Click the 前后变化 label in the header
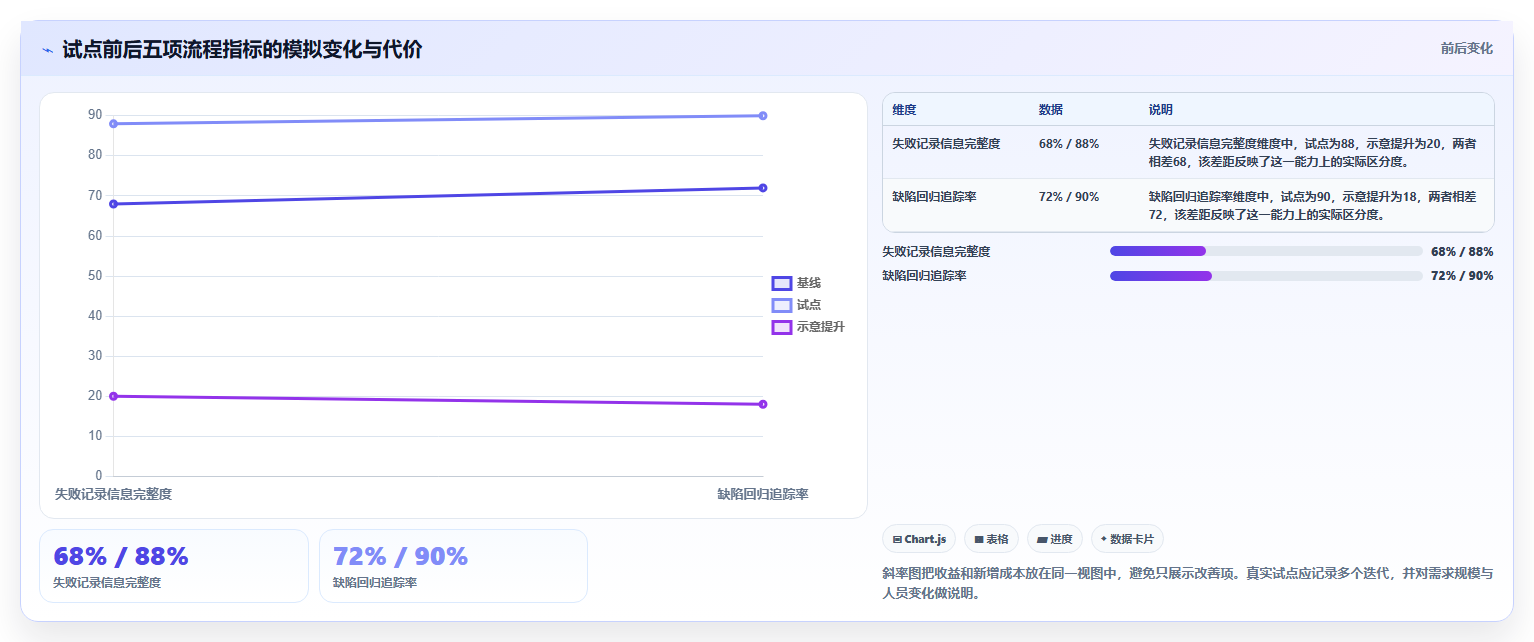The width and height of the screenshot is (1534, 642). (x=1467, y=48)
